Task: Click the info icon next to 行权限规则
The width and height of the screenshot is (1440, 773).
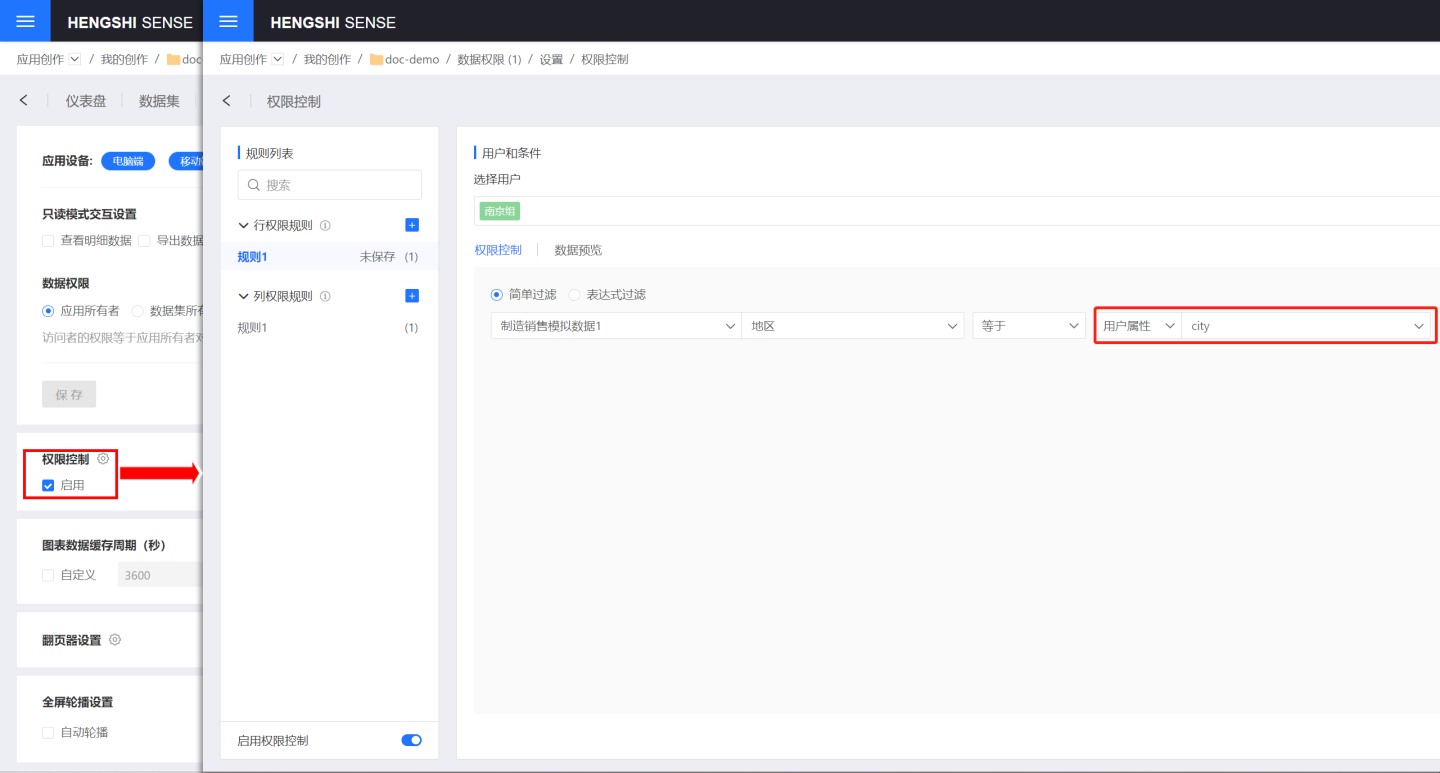Action: 325,226
